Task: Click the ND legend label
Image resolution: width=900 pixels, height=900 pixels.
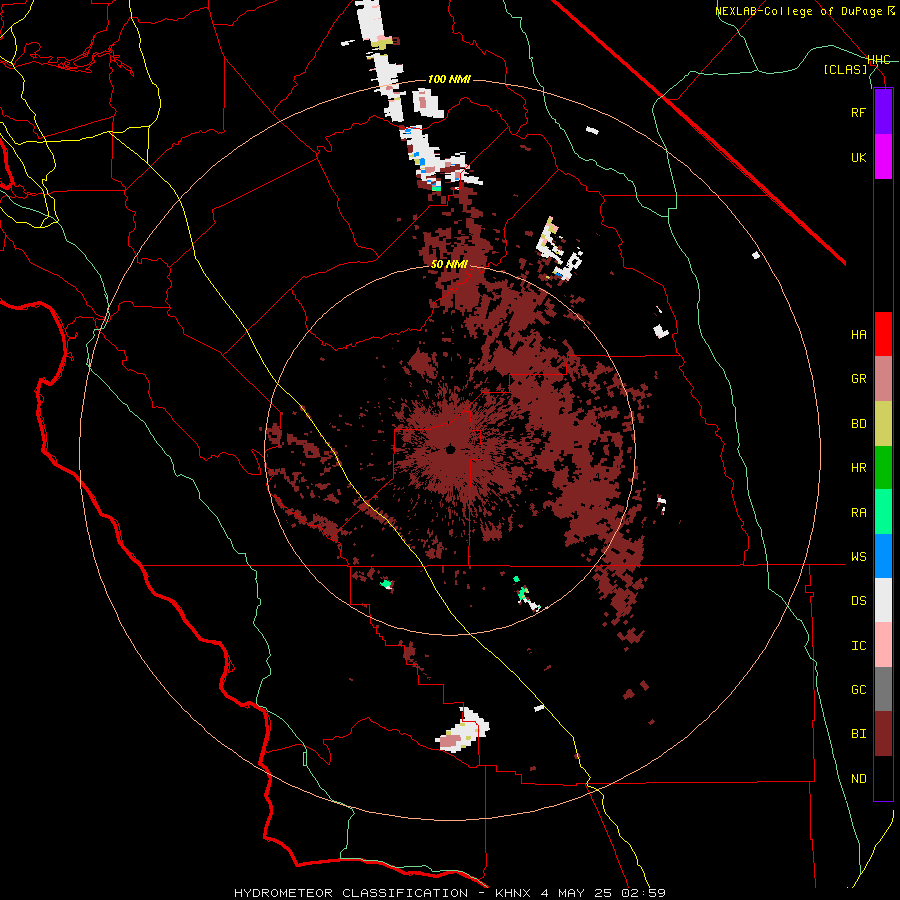Action: point(858,779)
